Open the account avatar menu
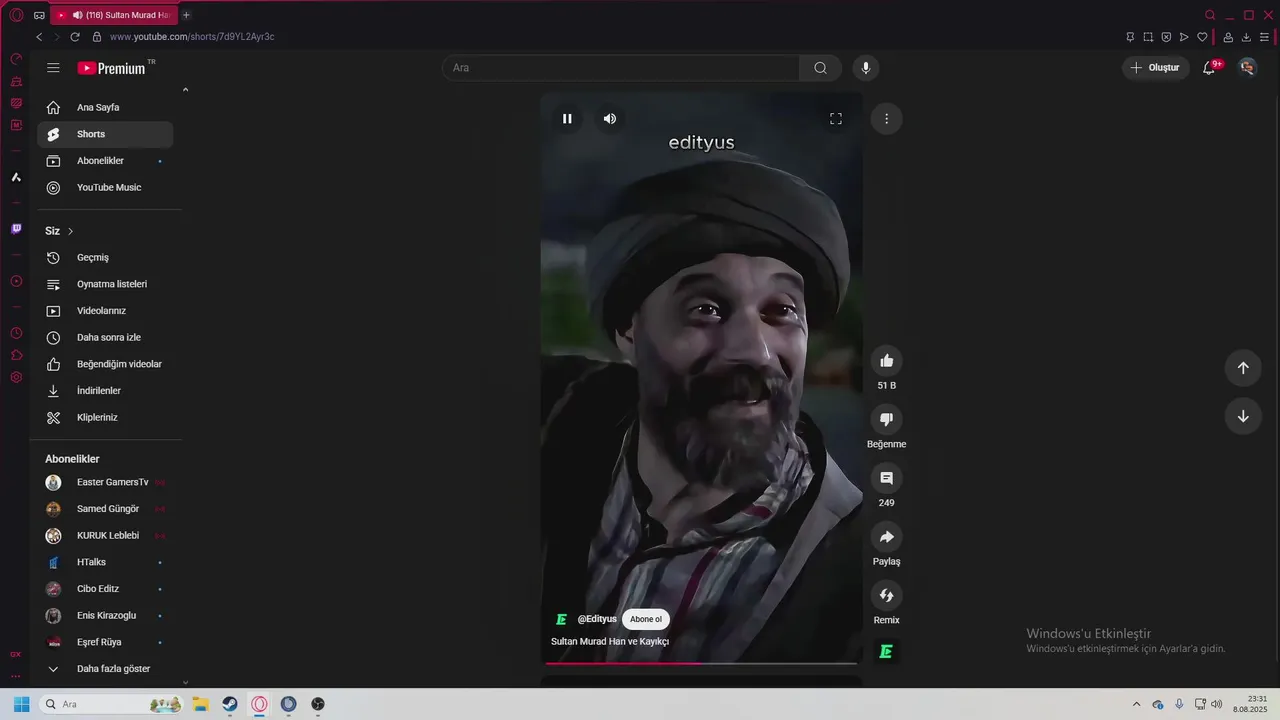 click(x=1247, y=68)
